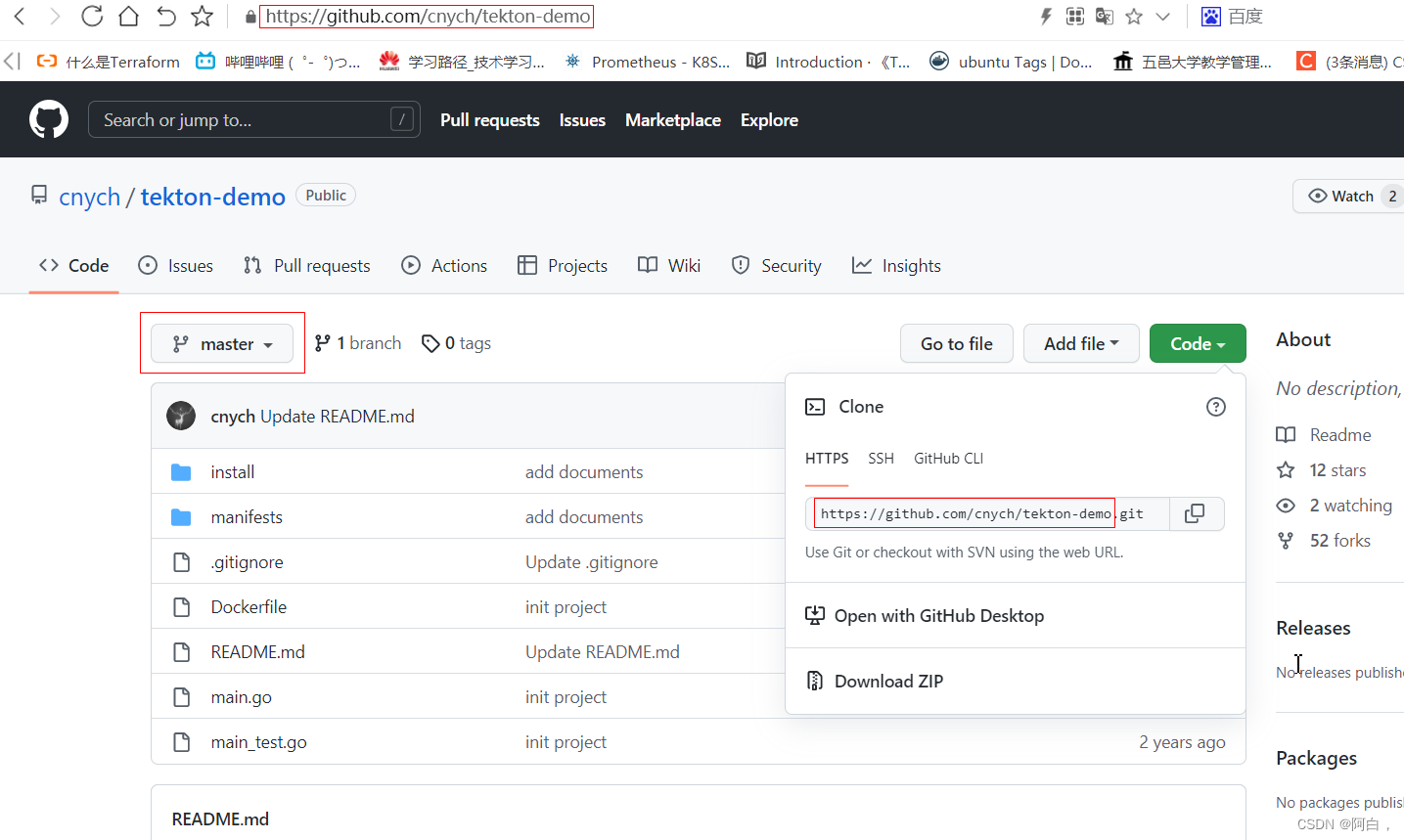Click the cnych commit author avatar
The width and height of the screenshot is (1404, 840).
[x=181, y=416]
